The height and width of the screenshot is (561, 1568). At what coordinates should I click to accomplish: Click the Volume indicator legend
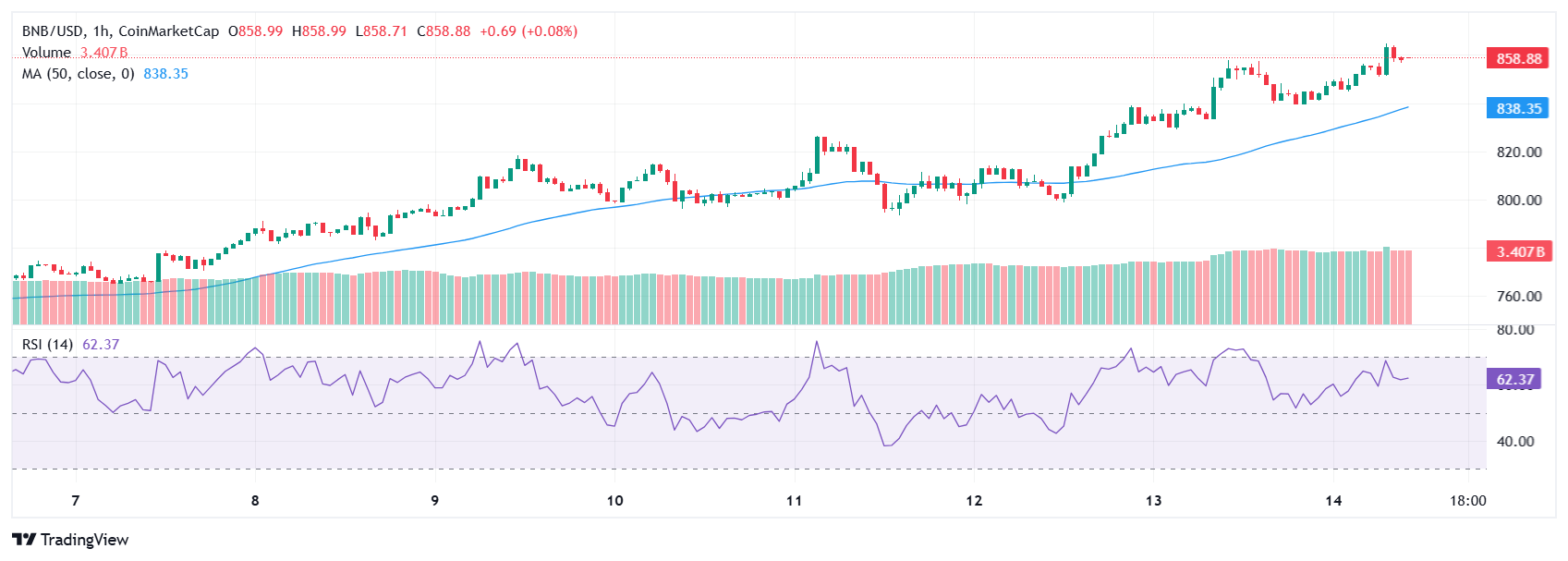click(75, 53)
